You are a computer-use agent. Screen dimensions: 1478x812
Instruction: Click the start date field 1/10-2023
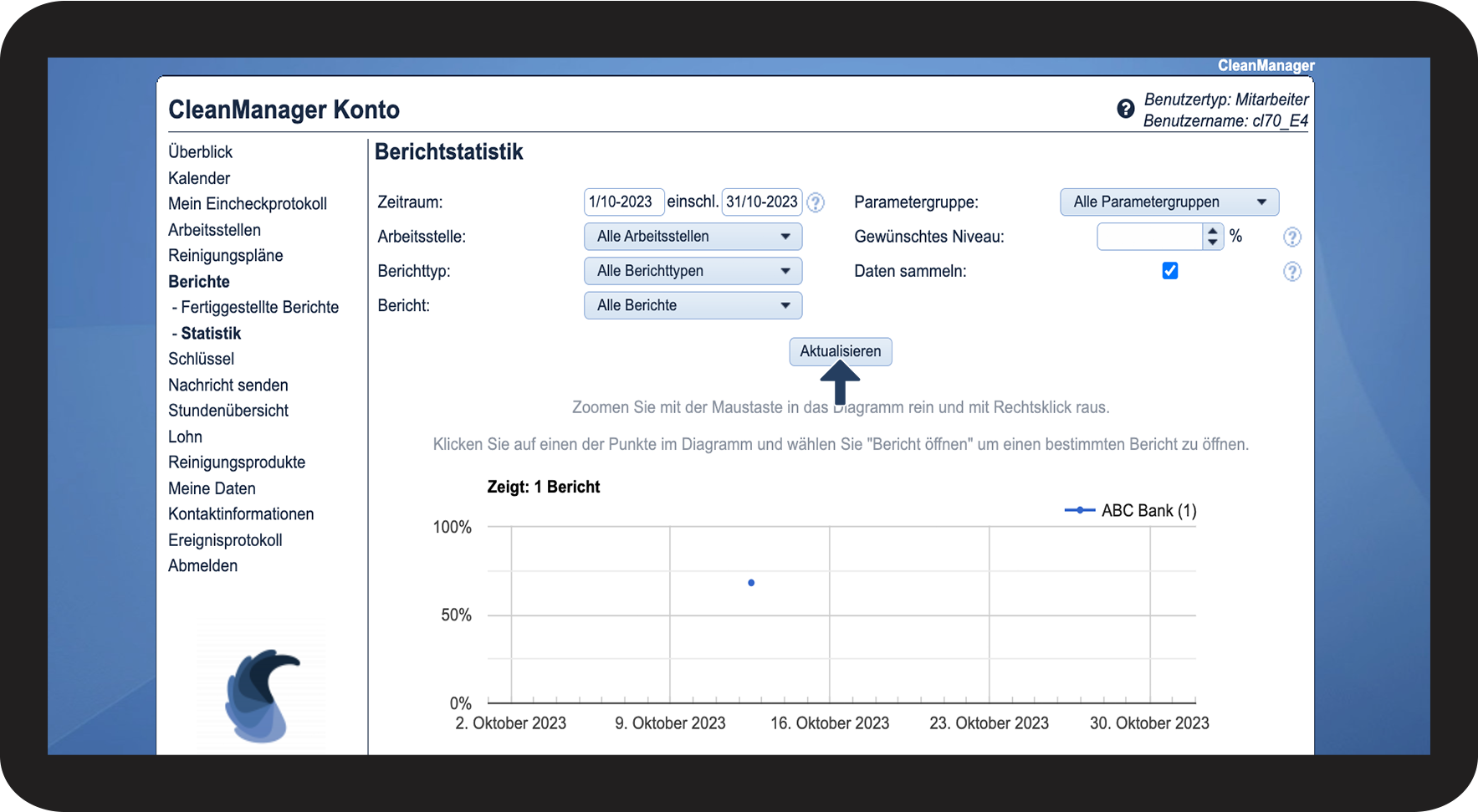[x=622, y=202]
